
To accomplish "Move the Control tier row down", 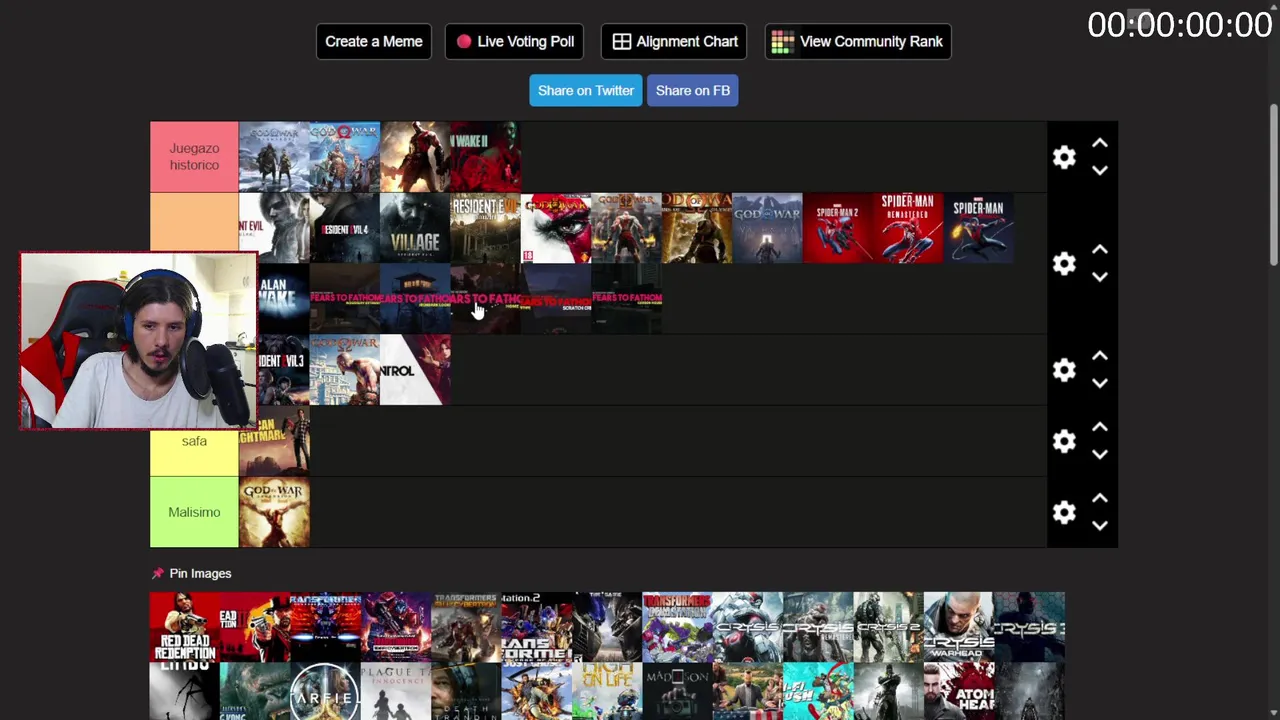I will pyautogui.click(x=1100, y=383).
